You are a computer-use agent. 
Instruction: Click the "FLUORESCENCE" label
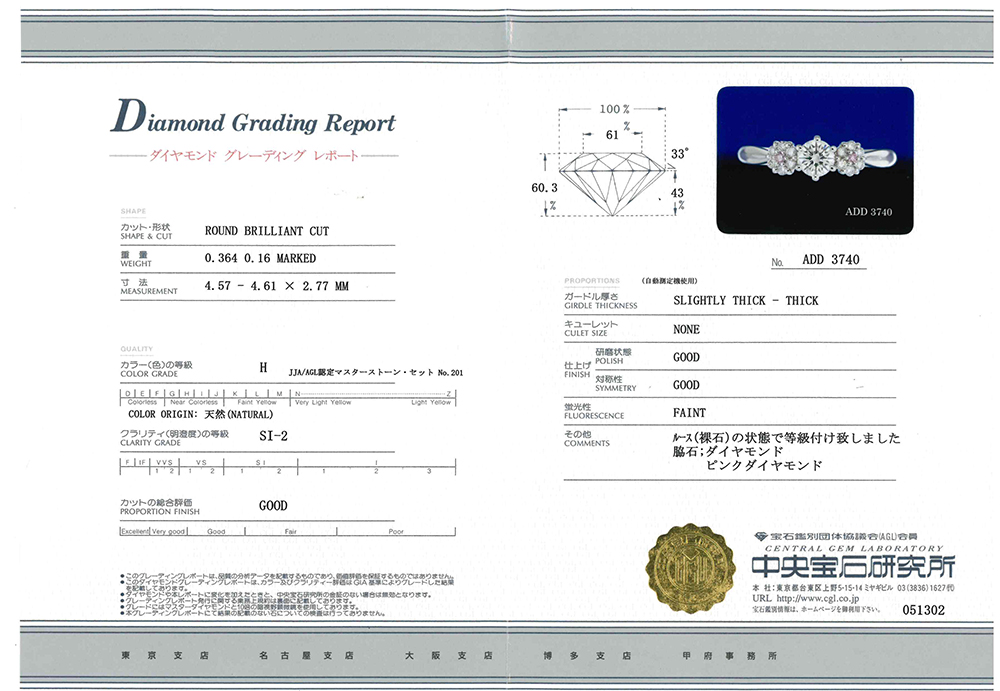tap(594, 416)
